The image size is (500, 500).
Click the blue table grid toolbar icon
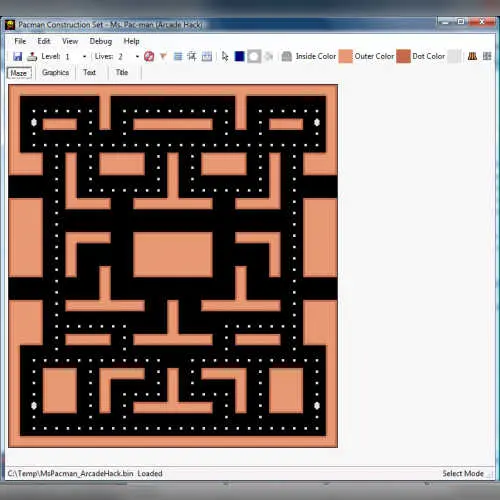(x=207, y=56)
